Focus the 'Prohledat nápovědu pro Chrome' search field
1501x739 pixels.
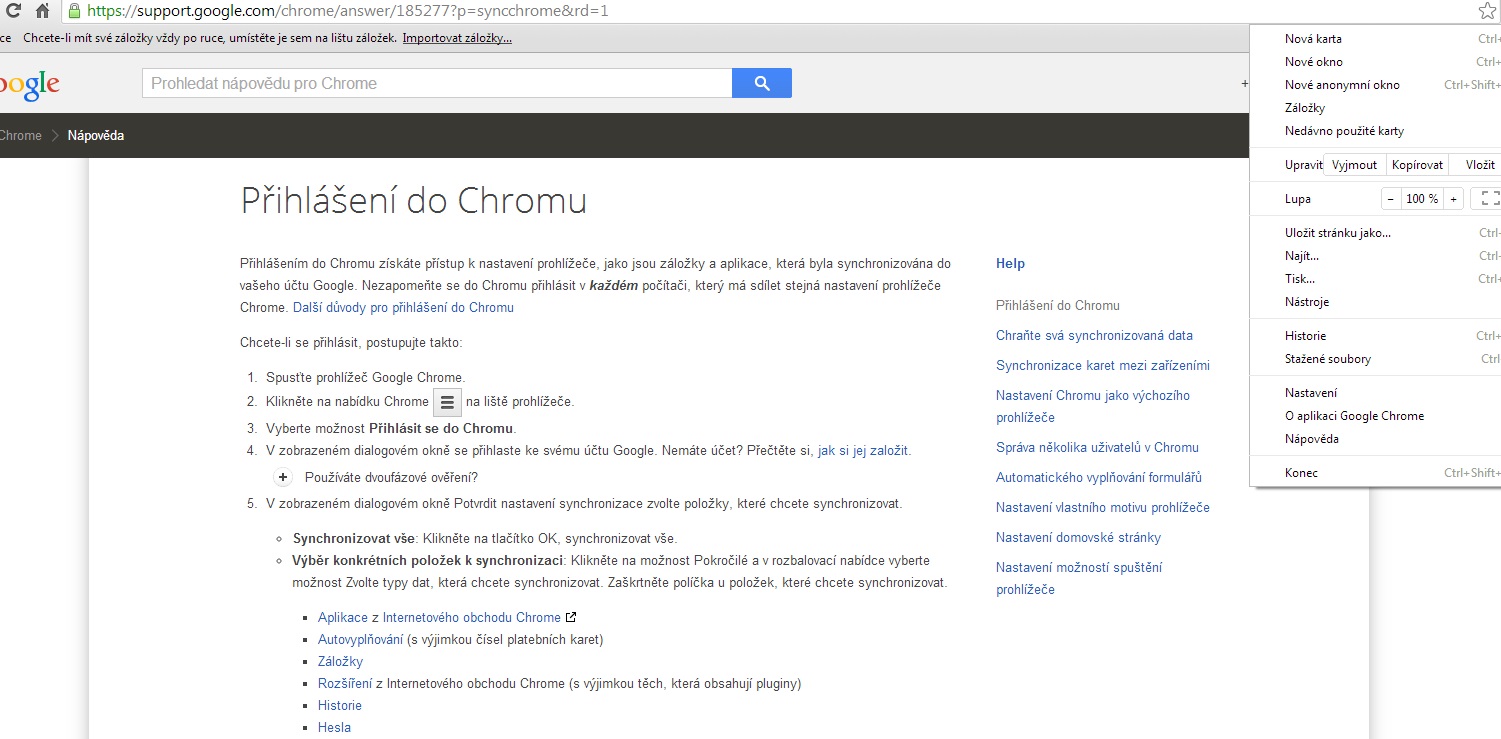tap(437, 83)
